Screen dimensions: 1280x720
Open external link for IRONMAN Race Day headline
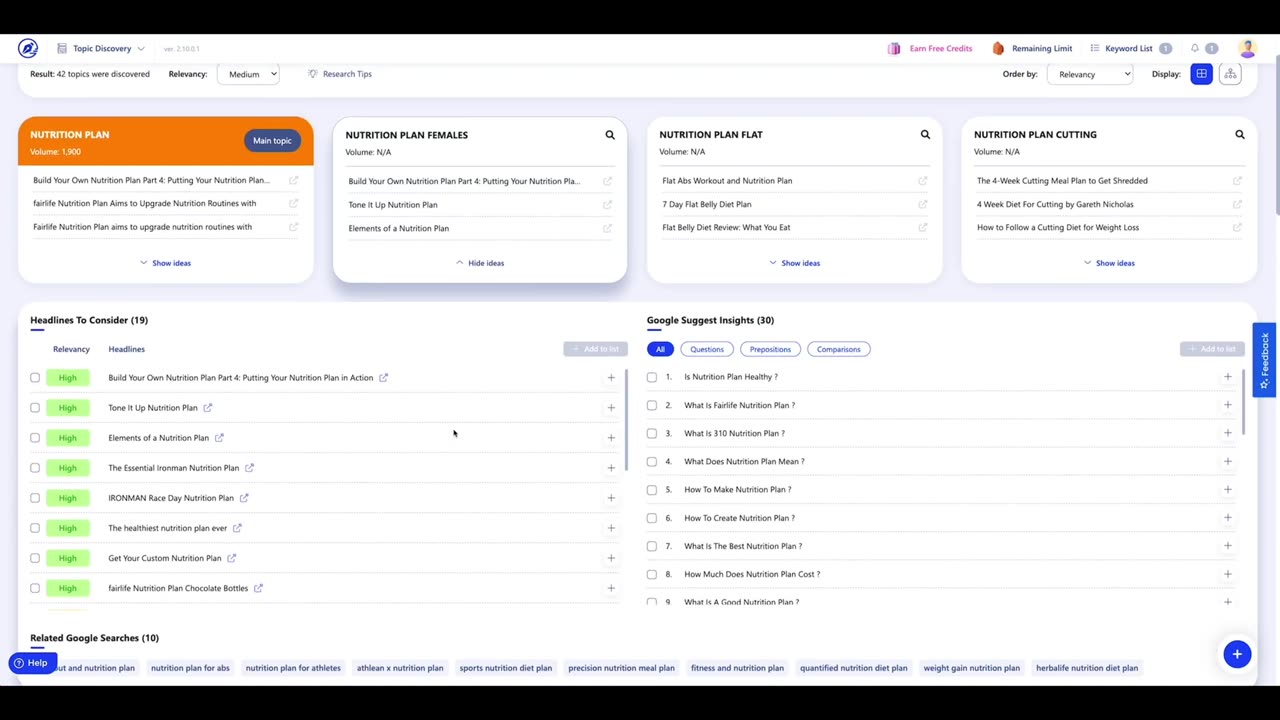tap(244, 498)
